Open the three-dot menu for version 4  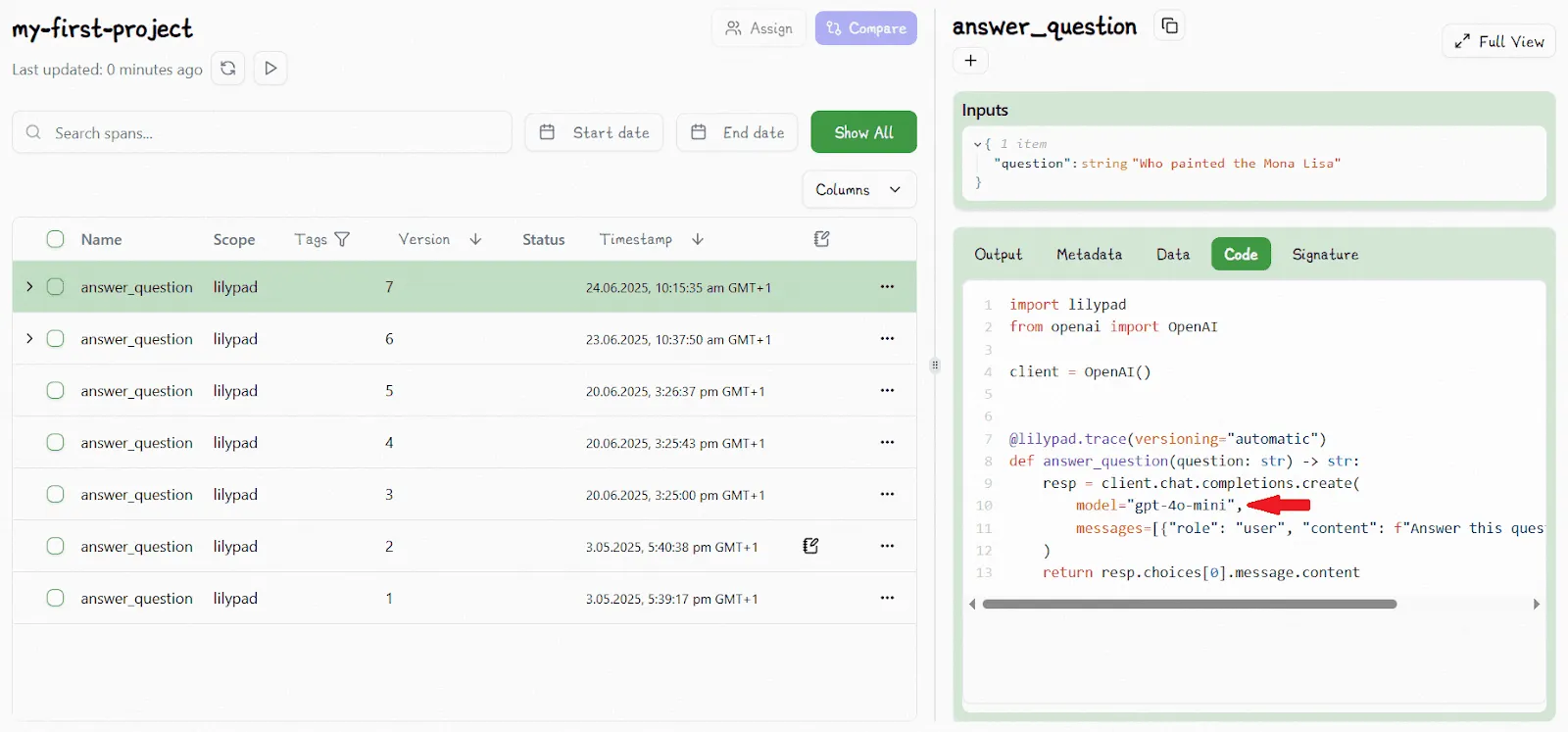(887, 443)
